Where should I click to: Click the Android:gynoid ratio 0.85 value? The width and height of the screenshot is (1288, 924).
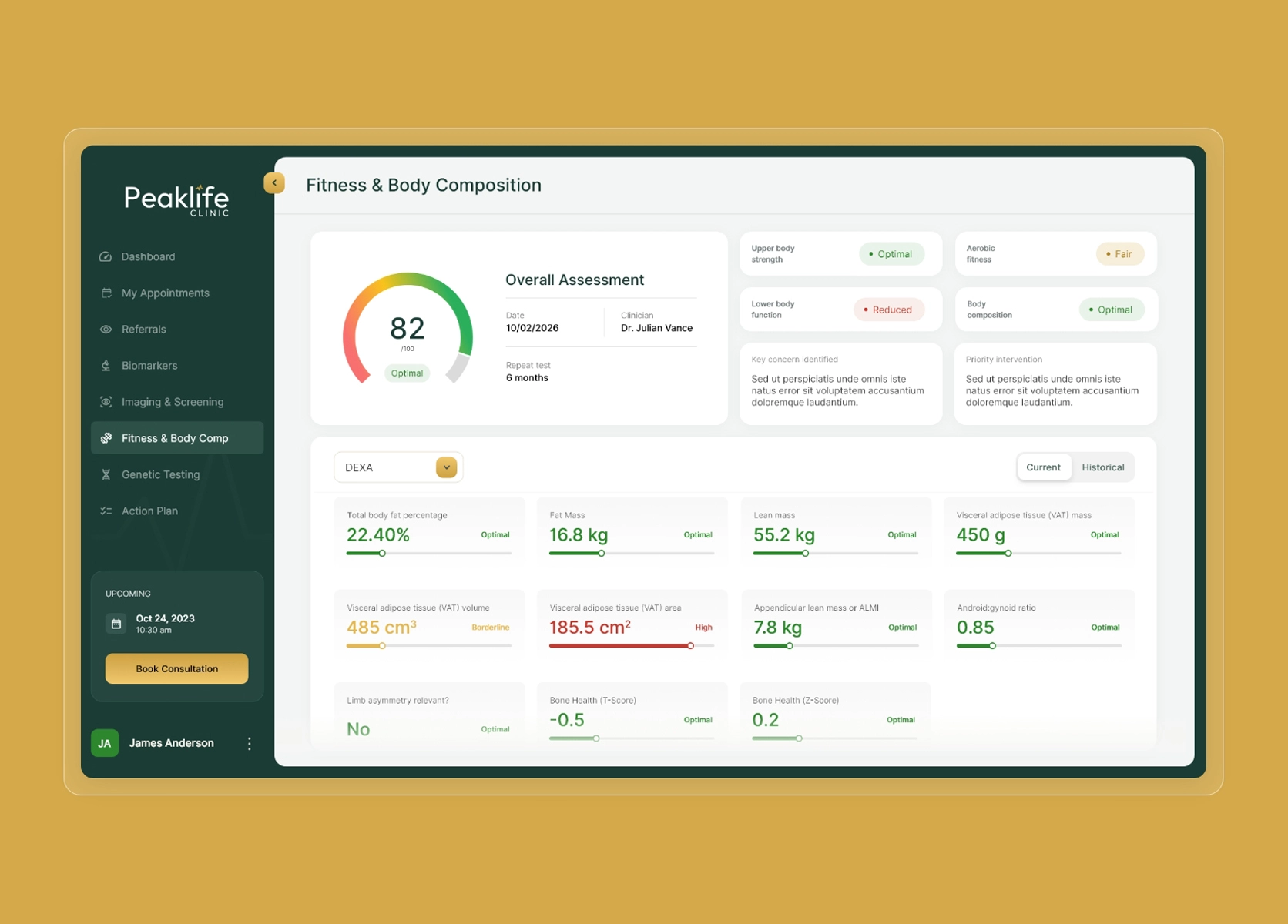click(x=975, y=628)
